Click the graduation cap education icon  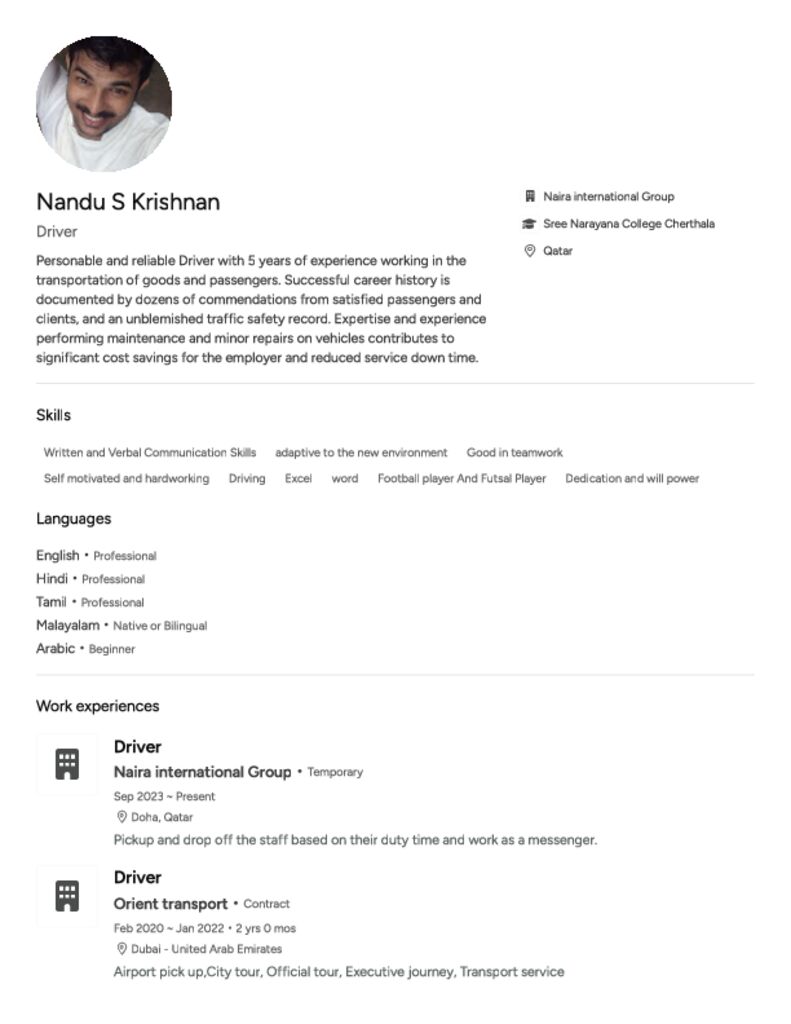click(x=529, y=224)
